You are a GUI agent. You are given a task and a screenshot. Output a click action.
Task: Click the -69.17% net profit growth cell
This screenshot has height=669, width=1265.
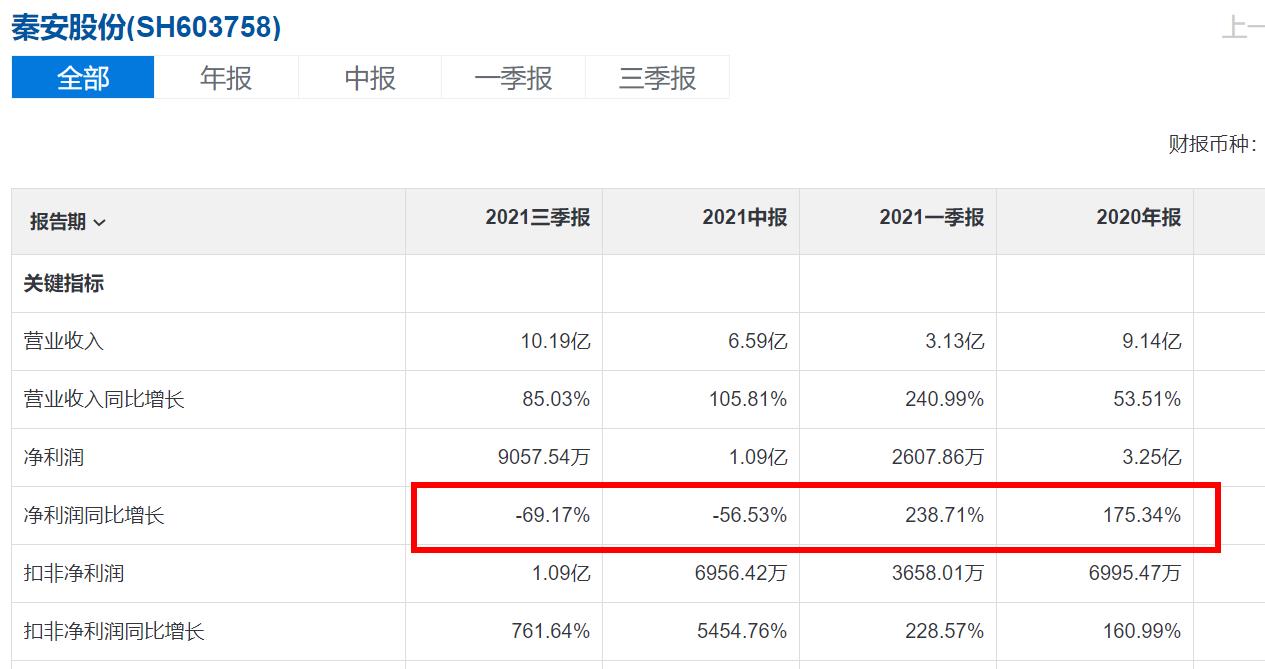[551, 515]
